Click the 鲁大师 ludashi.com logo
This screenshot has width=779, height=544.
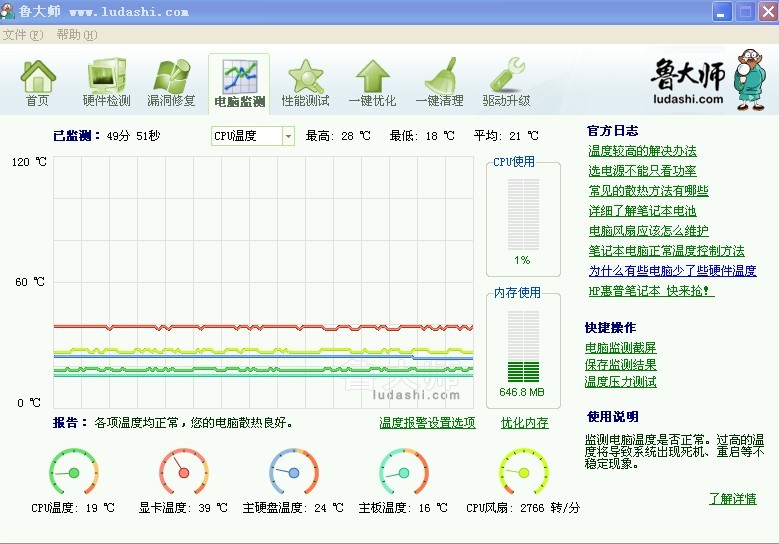pos(709,79)
